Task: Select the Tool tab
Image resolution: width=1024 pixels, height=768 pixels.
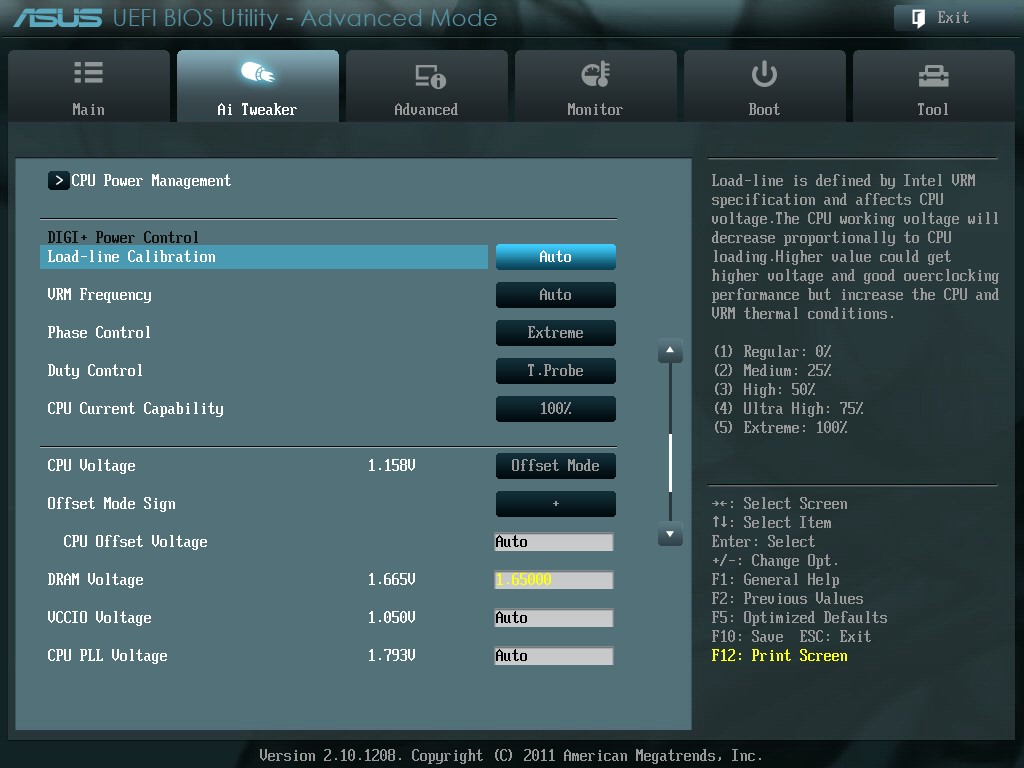Action: (x=933, y=86)
